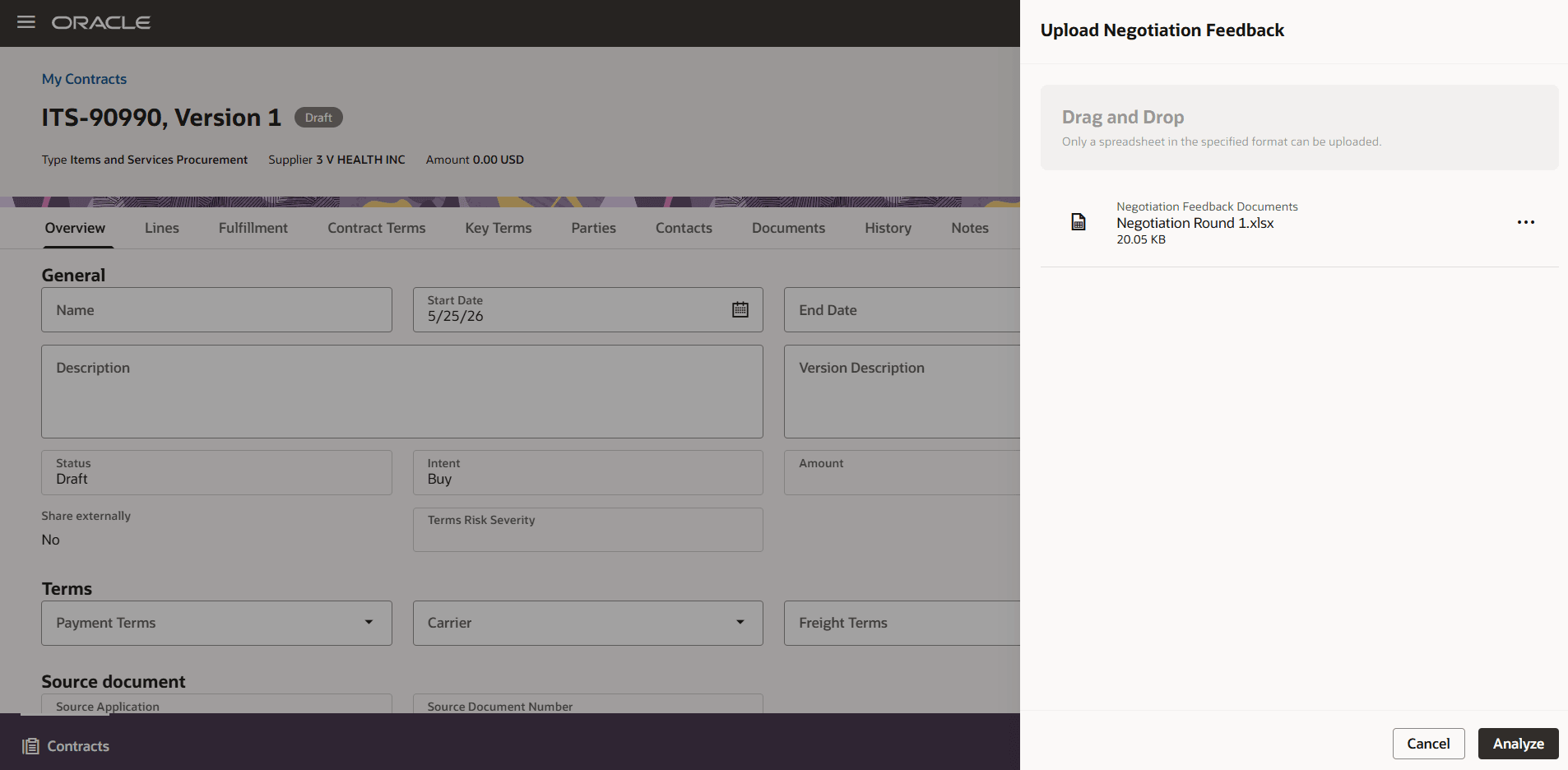Viewport: 1568px width, 770px height.
Task: Click the ITS-90990, Version 1 title
Action: coord(161,118)
